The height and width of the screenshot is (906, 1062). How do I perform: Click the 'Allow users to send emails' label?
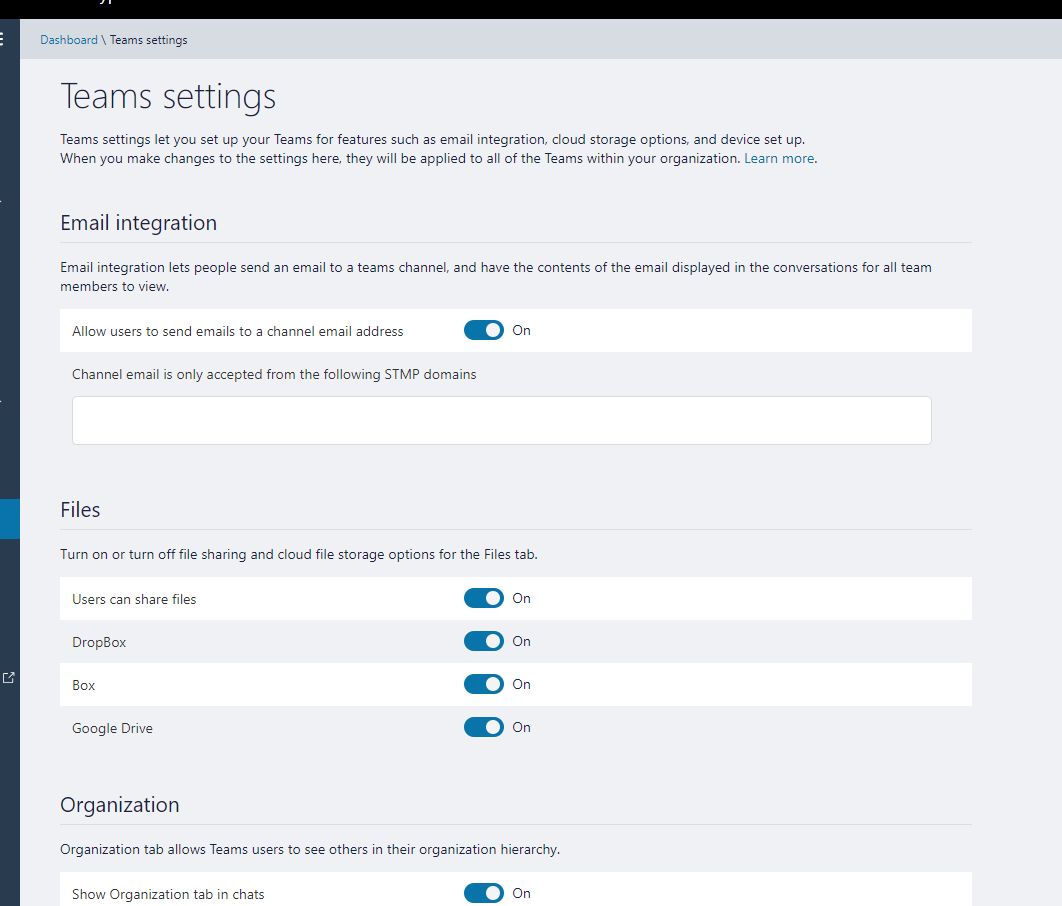pyautogui.click(x=238, y=331)
